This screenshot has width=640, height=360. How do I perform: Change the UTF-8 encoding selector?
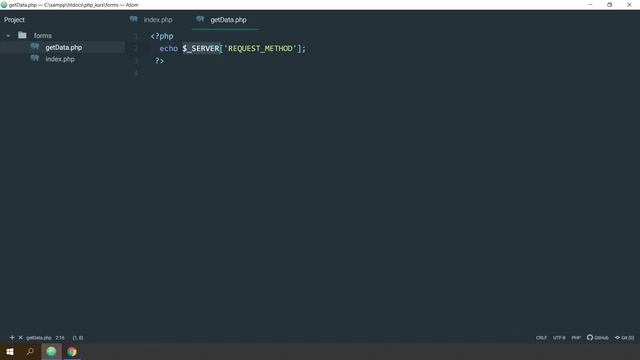[x=559, y=338]
